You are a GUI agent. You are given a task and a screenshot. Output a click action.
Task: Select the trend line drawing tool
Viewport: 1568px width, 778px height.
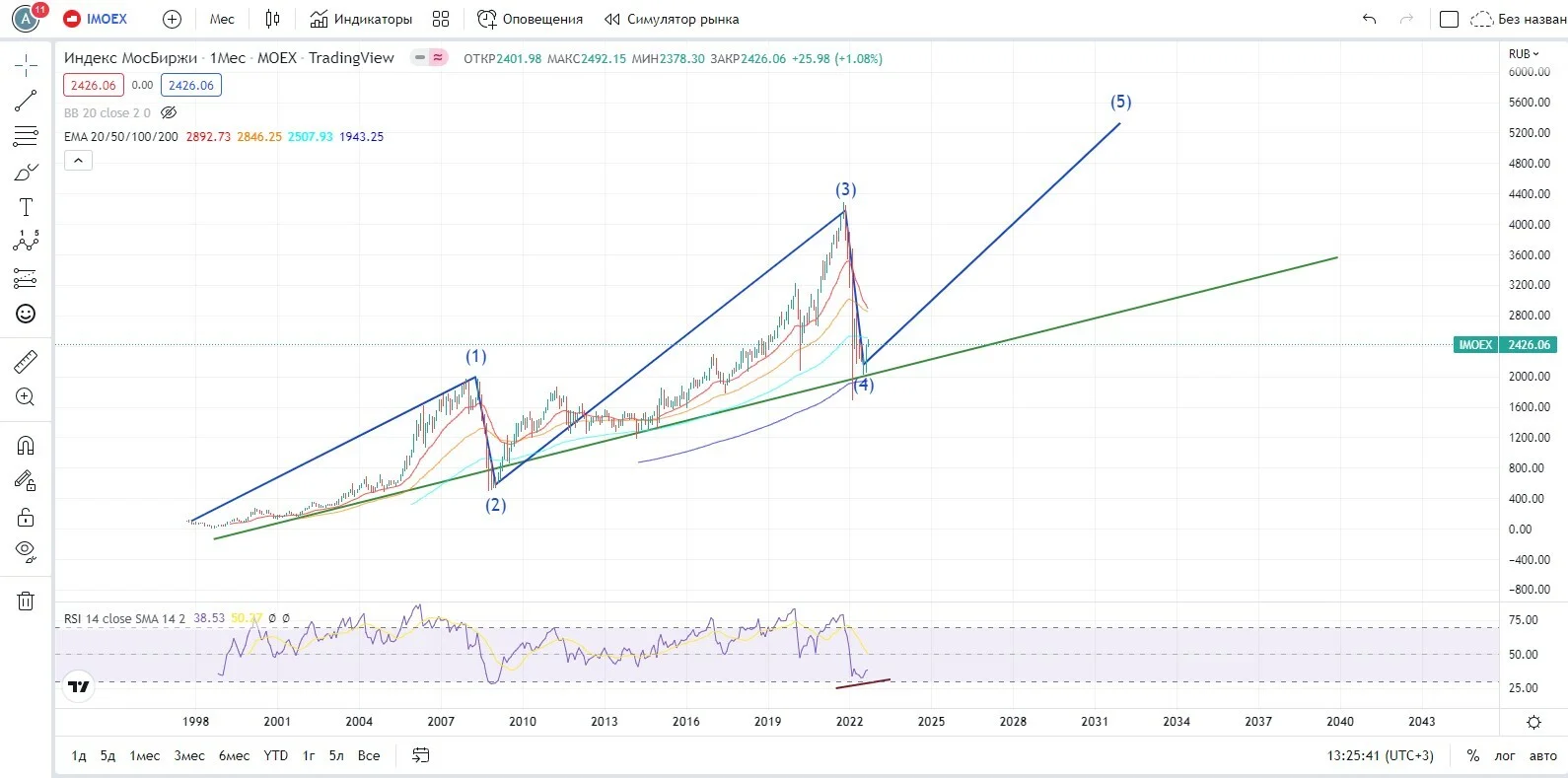click(x=26, y=101)
